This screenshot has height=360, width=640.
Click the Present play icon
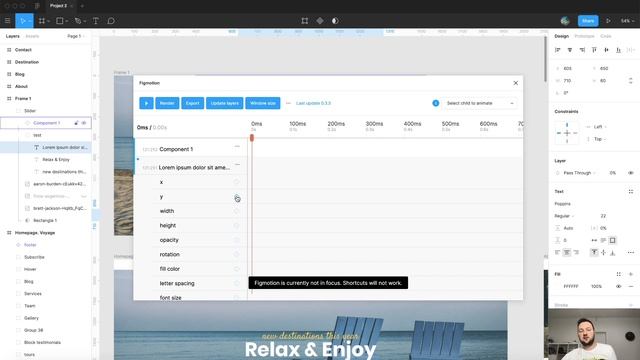pyautogui.click(x=608, y=21)
